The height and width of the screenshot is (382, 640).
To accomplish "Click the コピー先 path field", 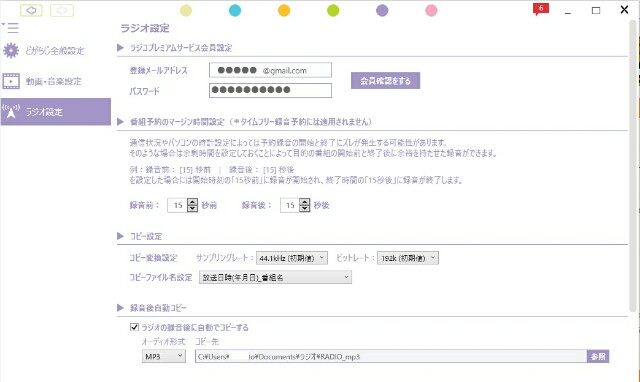I will coord(391,356).
